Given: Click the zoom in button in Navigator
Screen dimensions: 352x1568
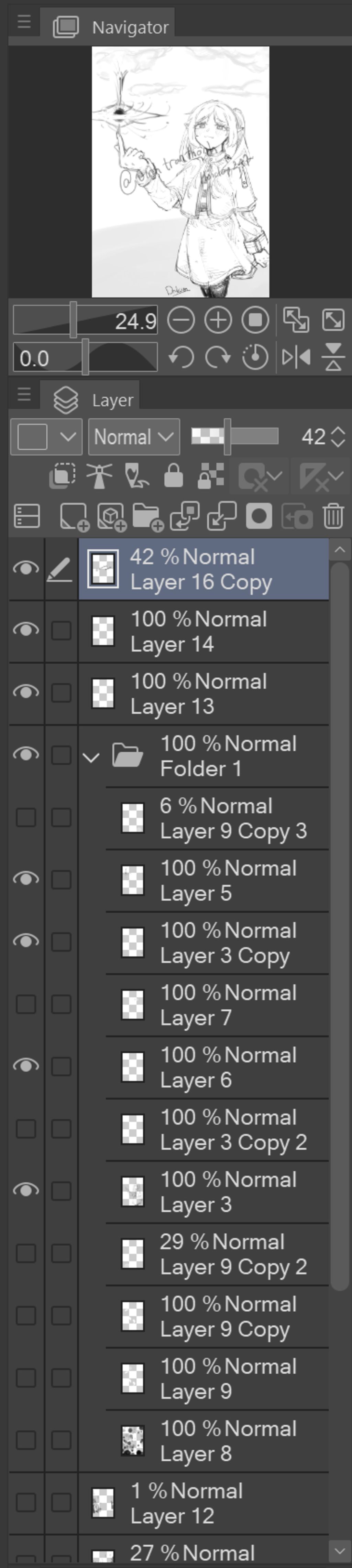Looking at the screenshot, I should point(218,320).
